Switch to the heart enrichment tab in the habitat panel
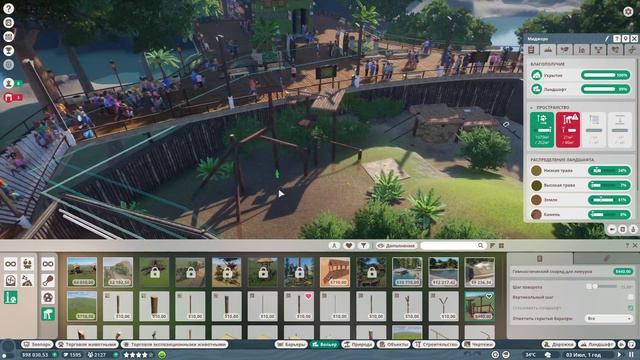Screen dimensions: 640x360 coord(615,50)
